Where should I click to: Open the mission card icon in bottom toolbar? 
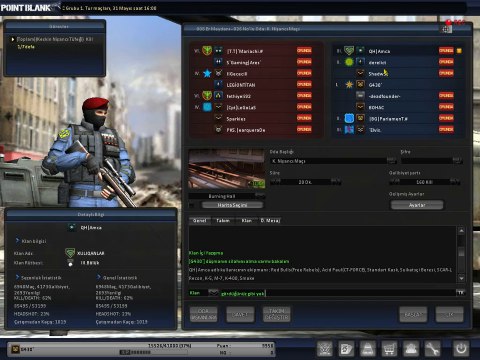[x=347, y=349]
